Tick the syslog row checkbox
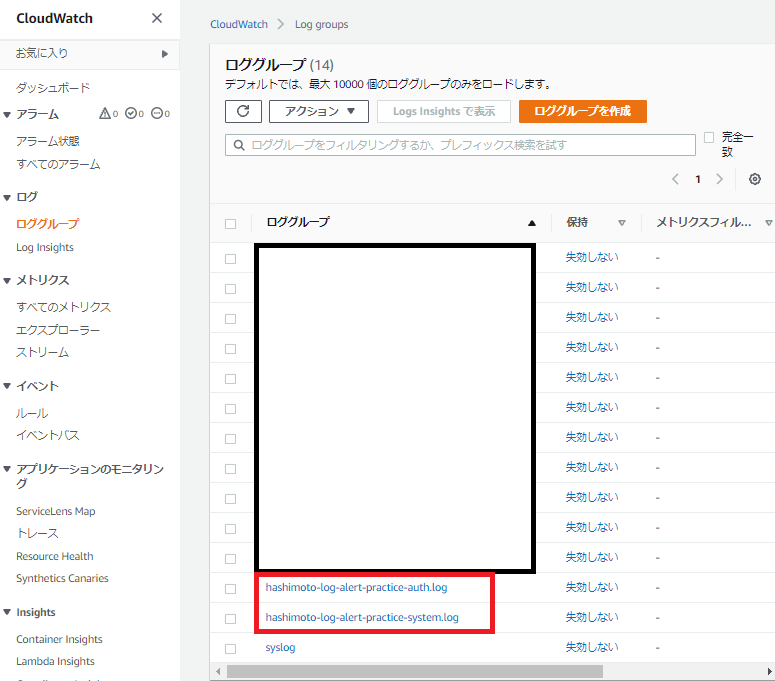 tap(231, 649)
